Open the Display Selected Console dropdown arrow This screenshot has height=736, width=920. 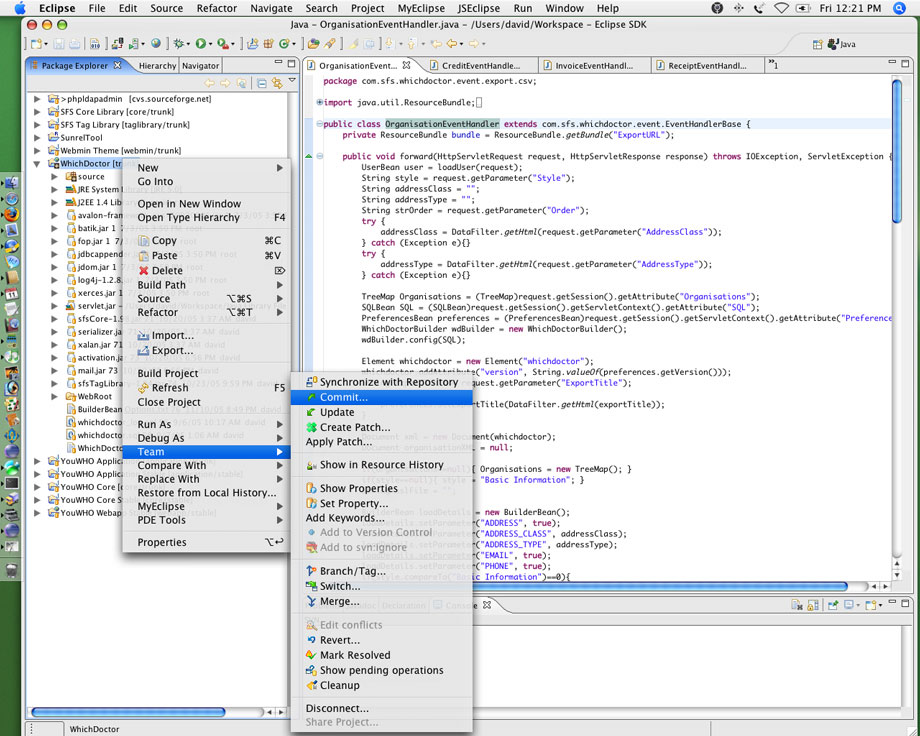tap(858, 605)
